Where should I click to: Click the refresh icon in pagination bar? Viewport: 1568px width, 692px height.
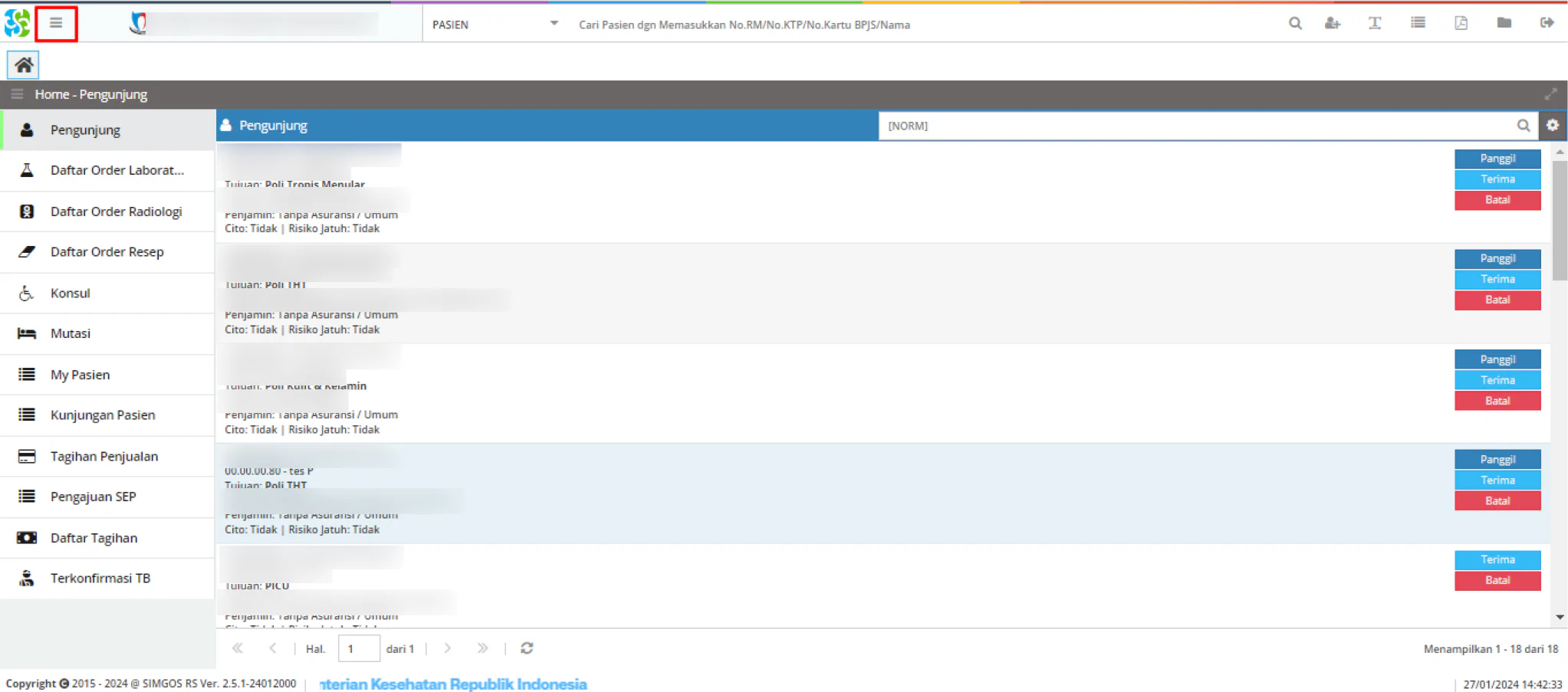pyautogui.click(x=527, y=648)
